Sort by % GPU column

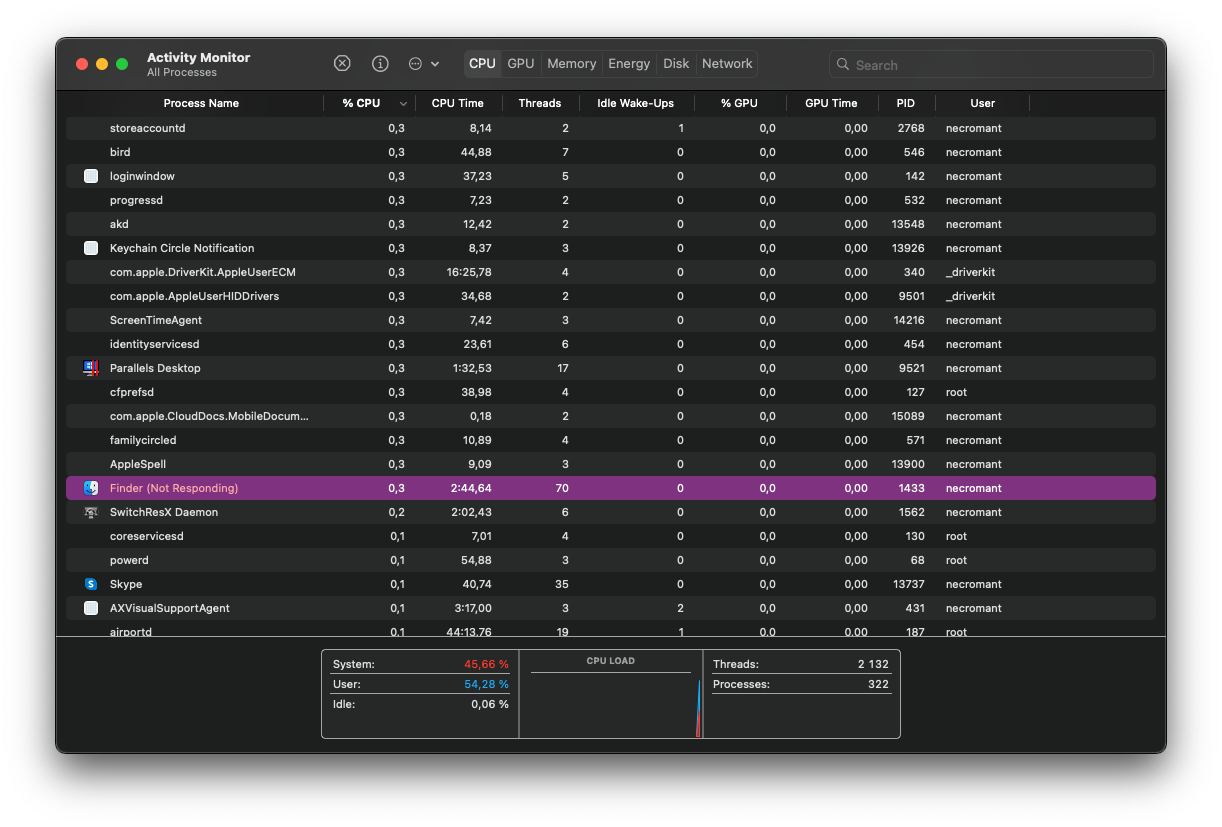point(739,103)
